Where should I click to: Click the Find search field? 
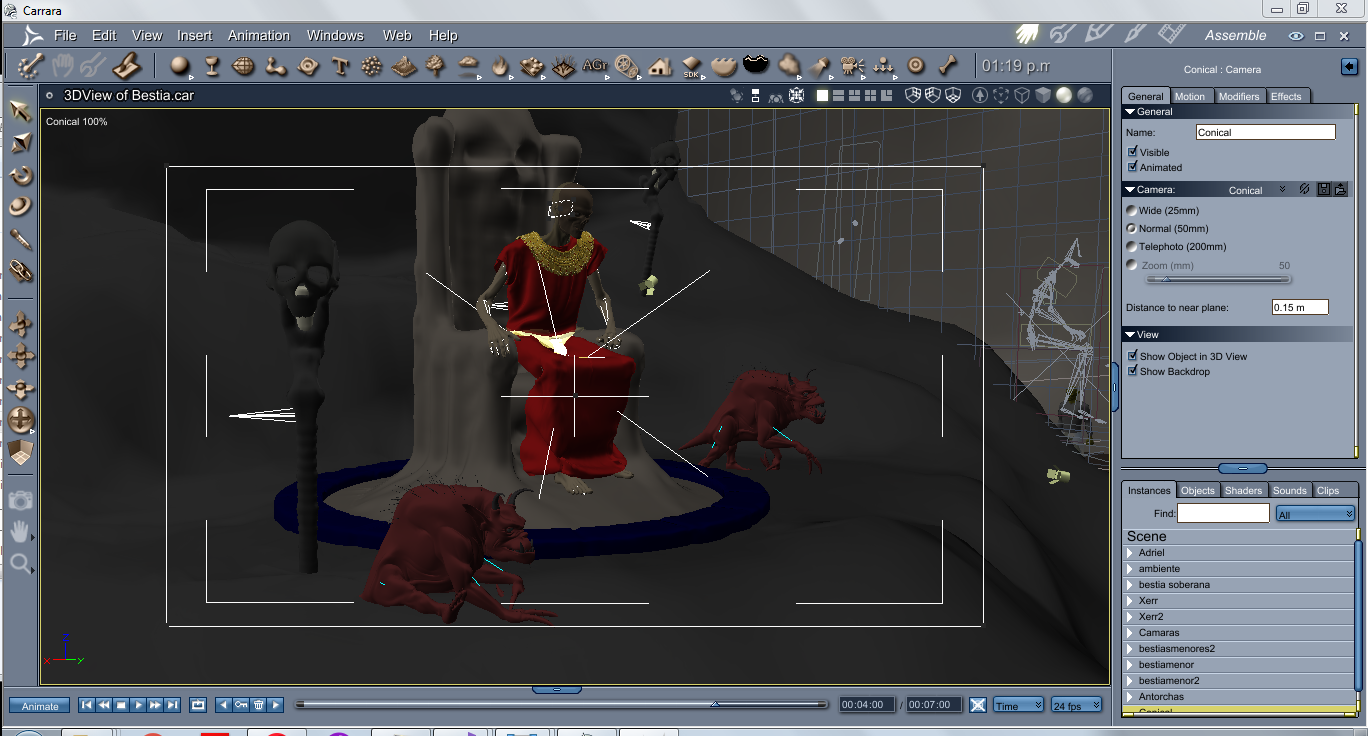1223,513
